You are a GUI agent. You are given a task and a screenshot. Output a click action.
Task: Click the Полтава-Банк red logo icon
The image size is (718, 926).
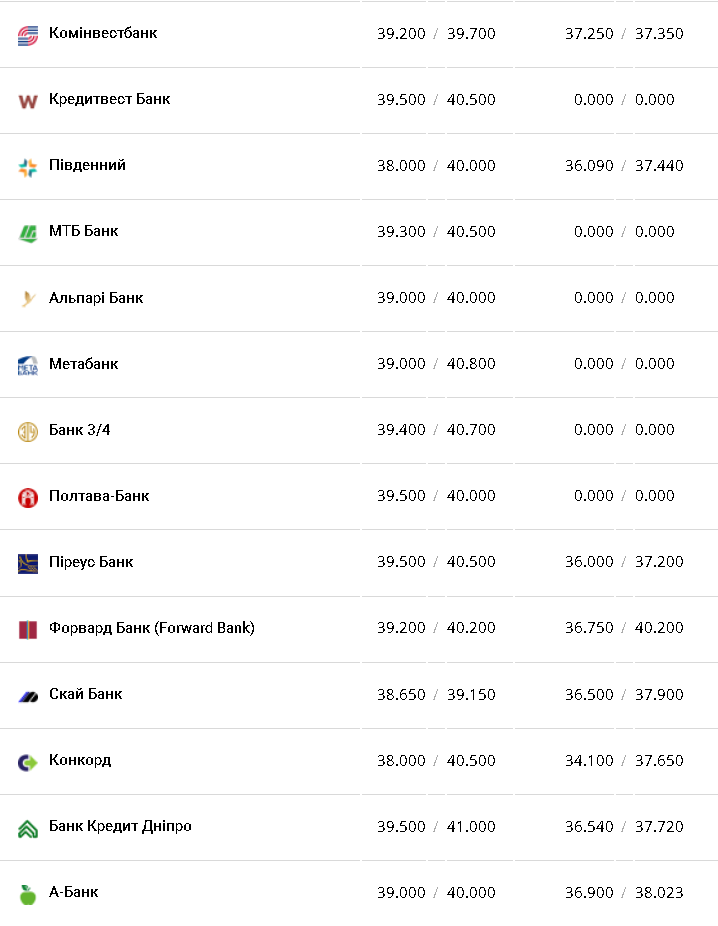(28, 497)
